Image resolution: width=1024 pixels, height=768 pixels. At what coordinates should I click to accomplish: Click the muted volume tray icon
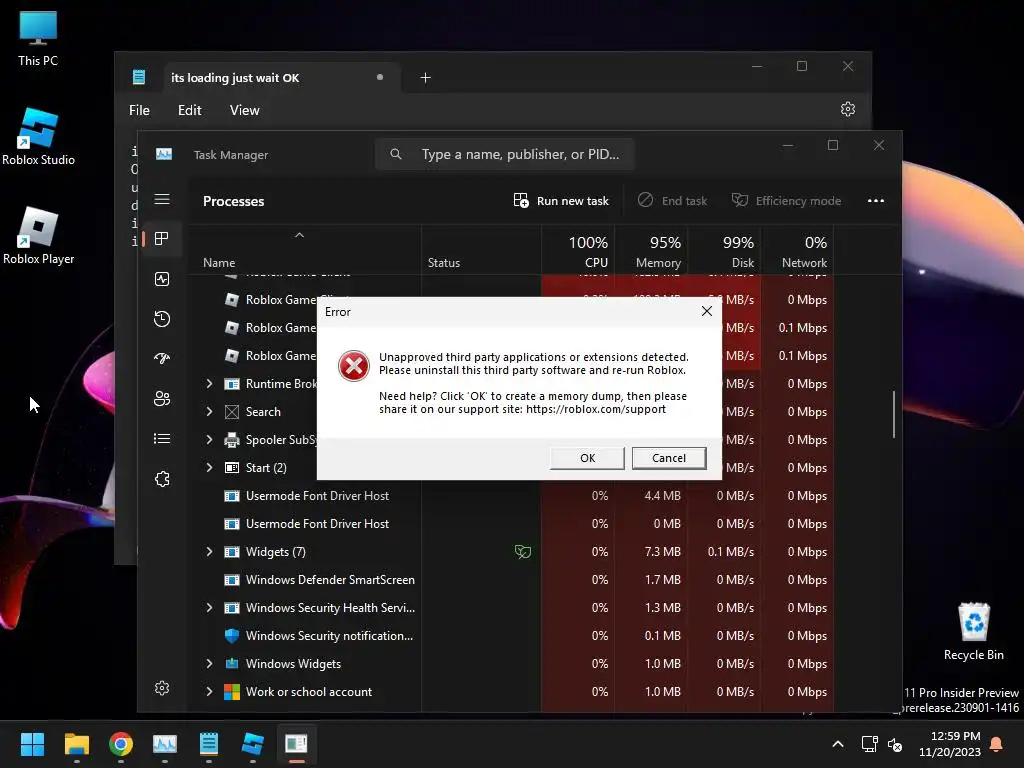pyautogui.click(x=895, y=744)
